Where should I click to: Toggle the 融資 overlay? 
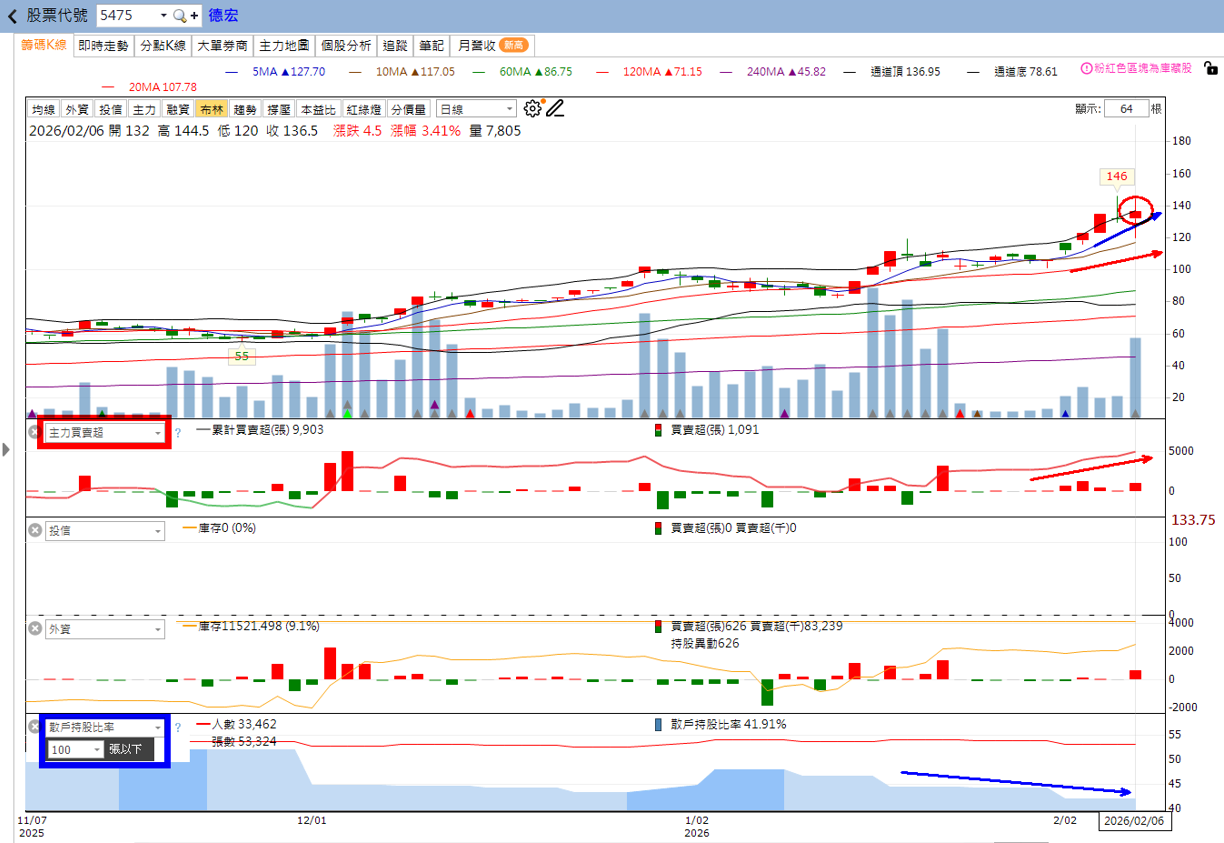(x=178, y=109)
